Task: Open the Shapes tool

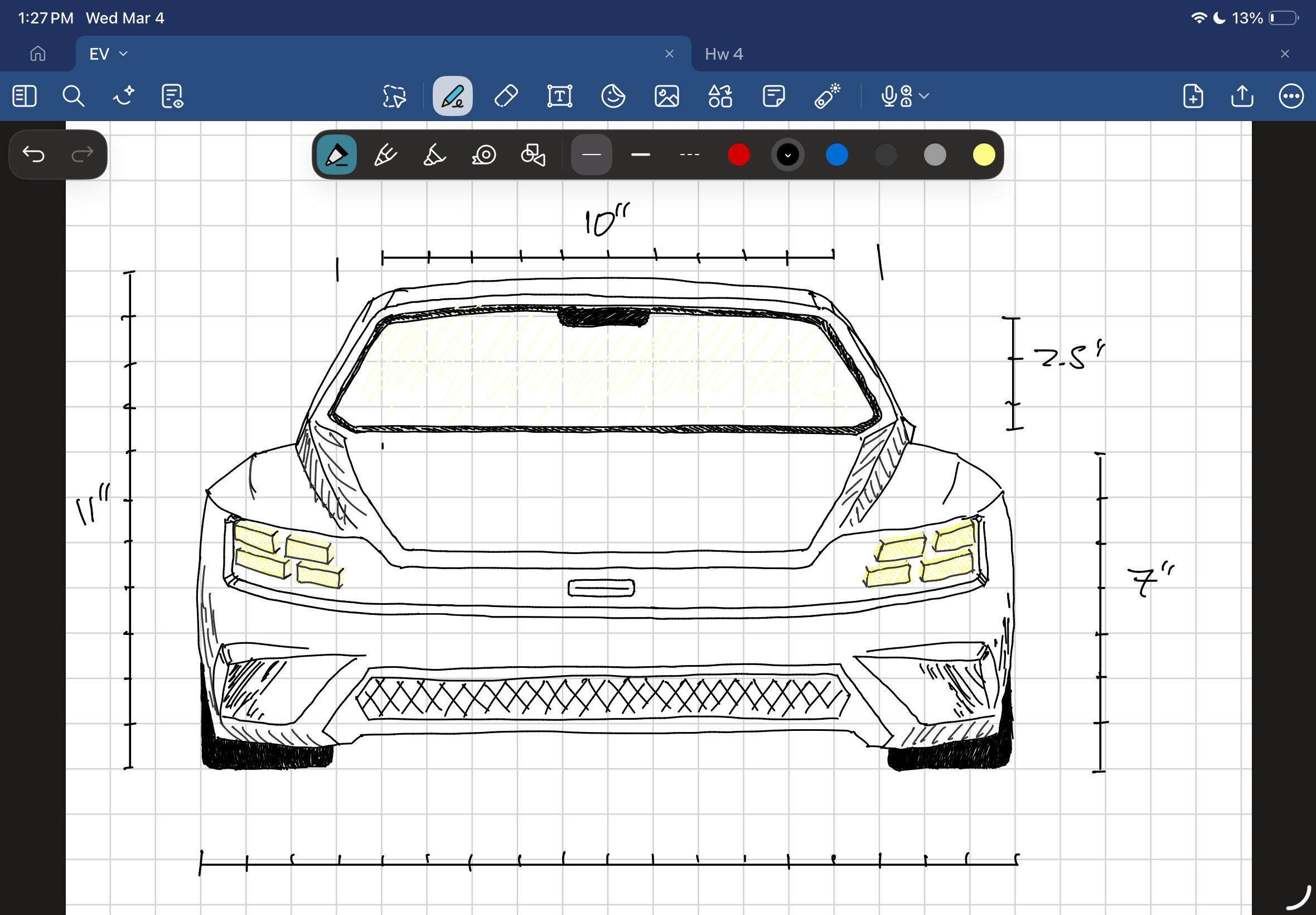Action: point(719,96)
